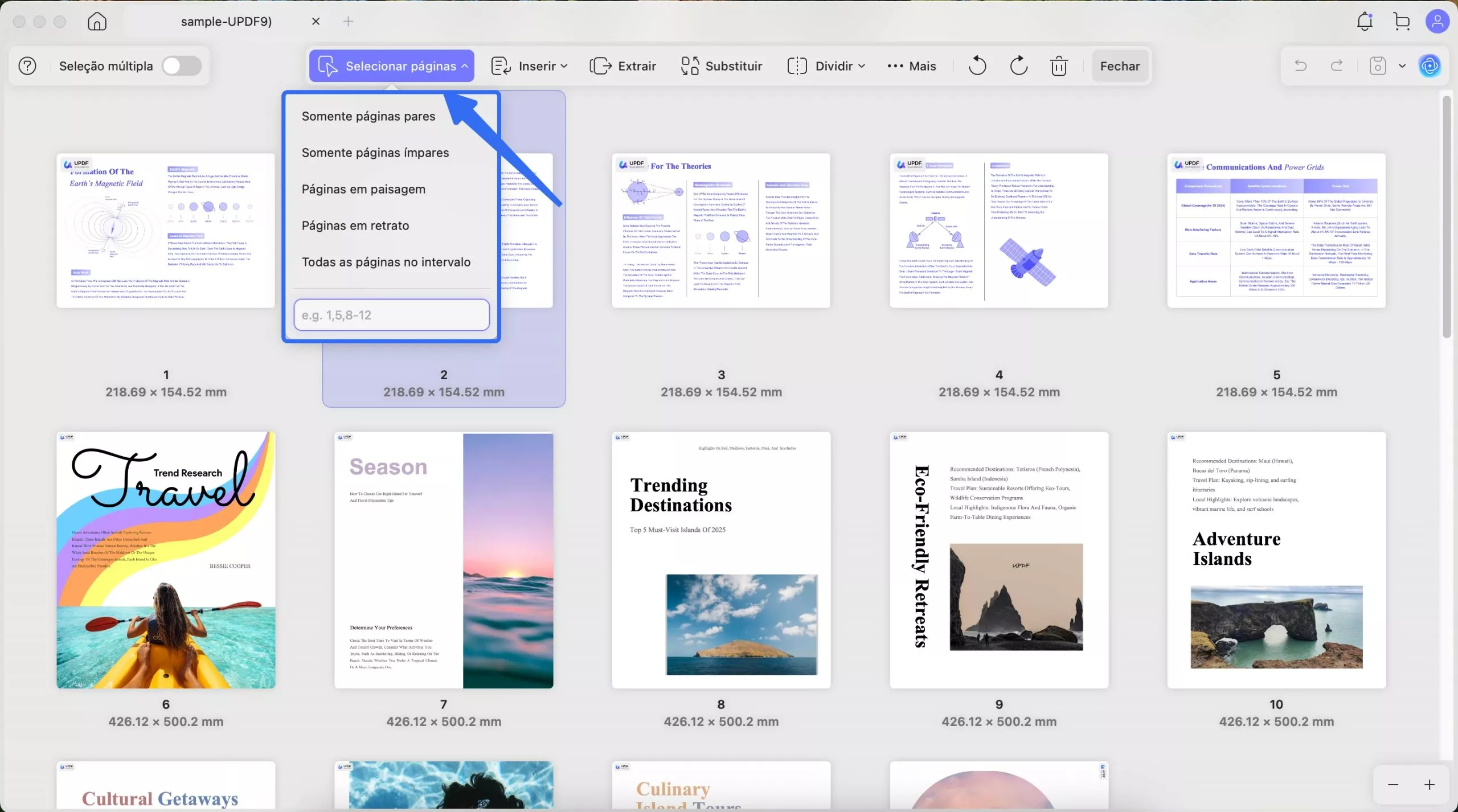This screenshot has width=1458, height=812.
Task: Open notifications bell icon
Action: click(1365, 22)
